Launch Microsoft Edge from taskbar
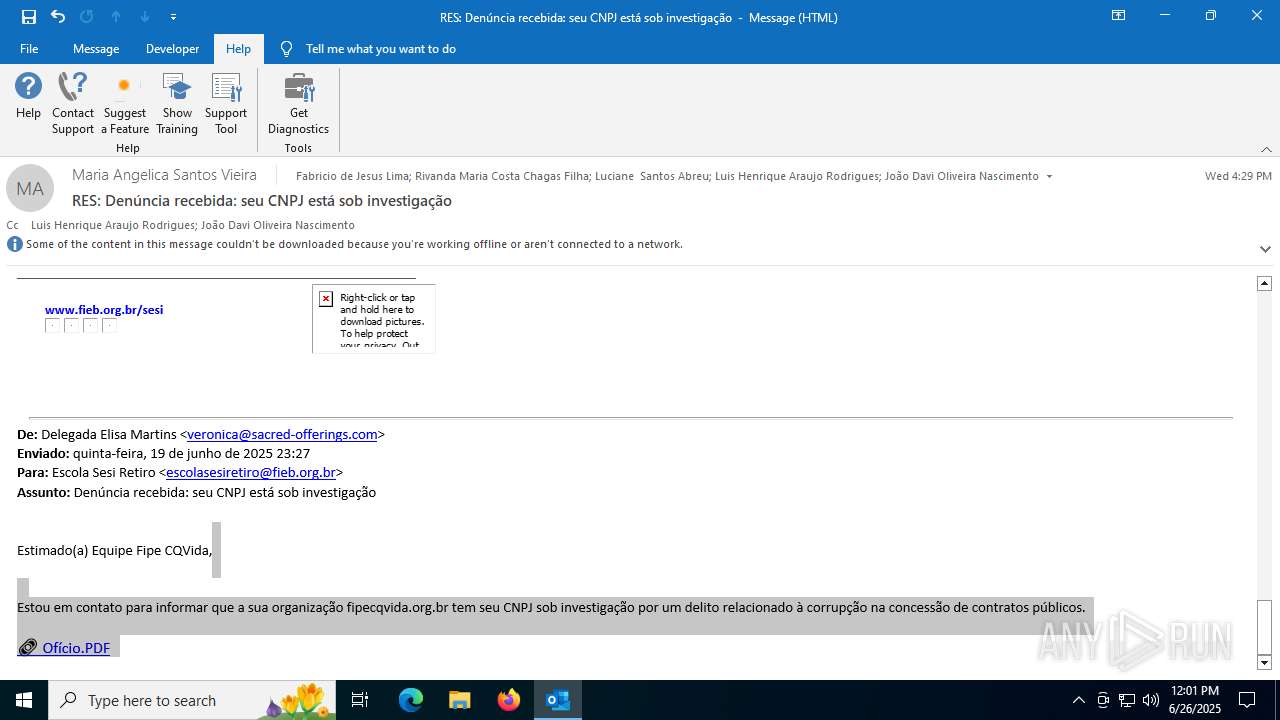This screenshot has height=720, width=1280. 410,700
